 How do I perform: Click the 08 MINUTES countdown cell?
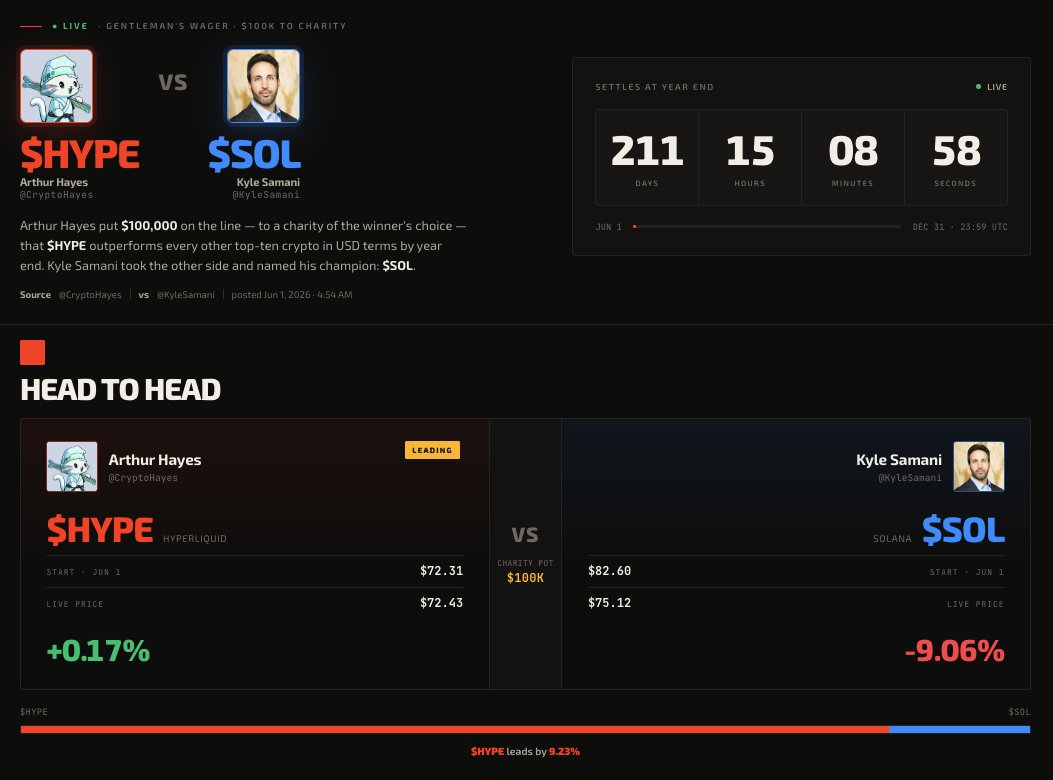click(x=853, y=157)
